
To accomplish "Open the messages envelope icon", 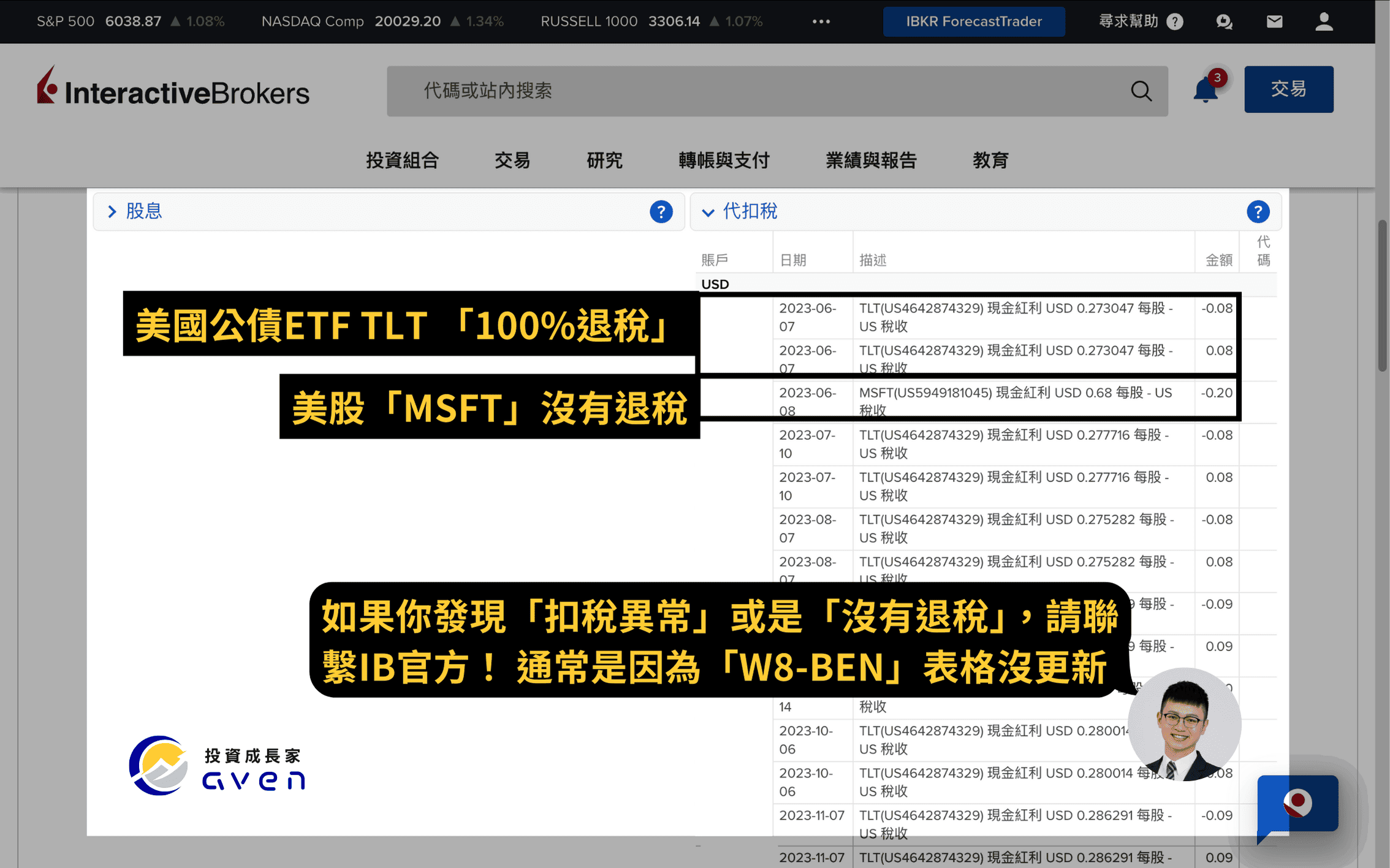I will click(x=1274, y=21).
